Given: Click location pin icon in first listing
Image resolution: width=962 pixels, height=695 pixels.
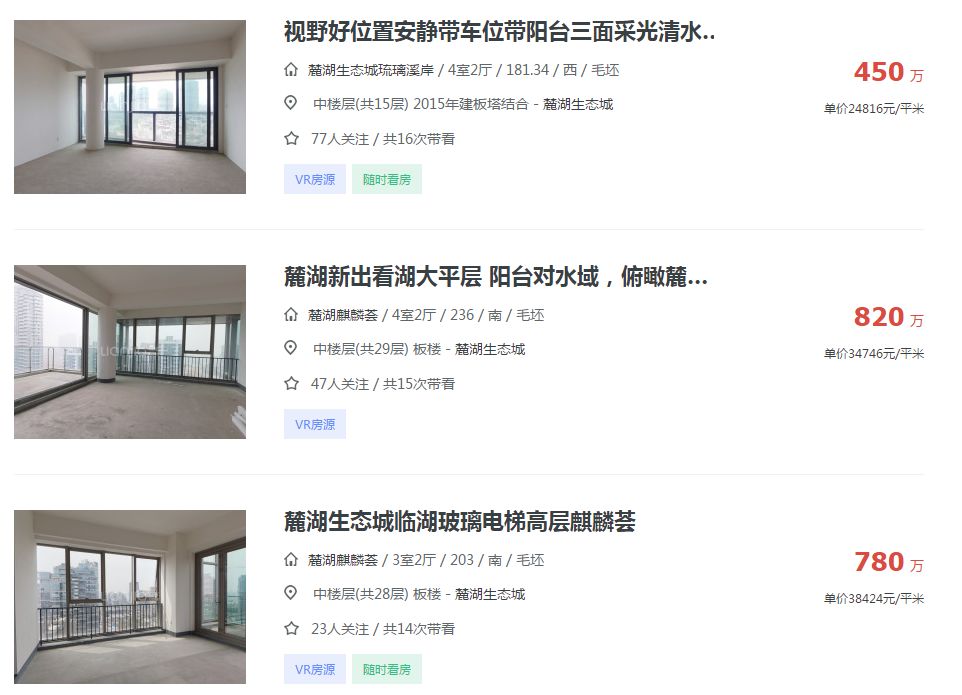Looking at the screenshot, I should [291, 103].
